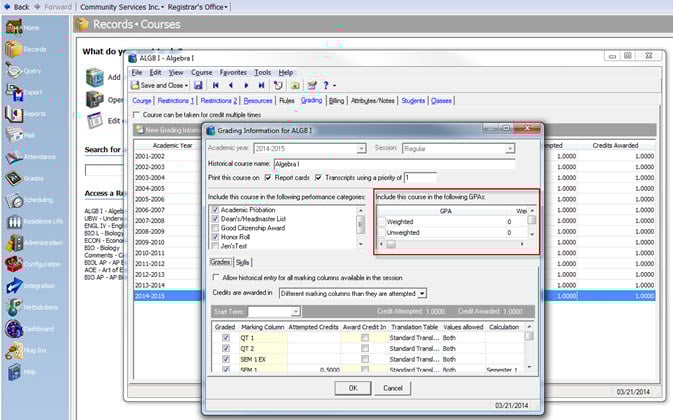Check the Weighted GPA checkbox
The width and height of the screenshot is (673, 420).
pos(381,222)
